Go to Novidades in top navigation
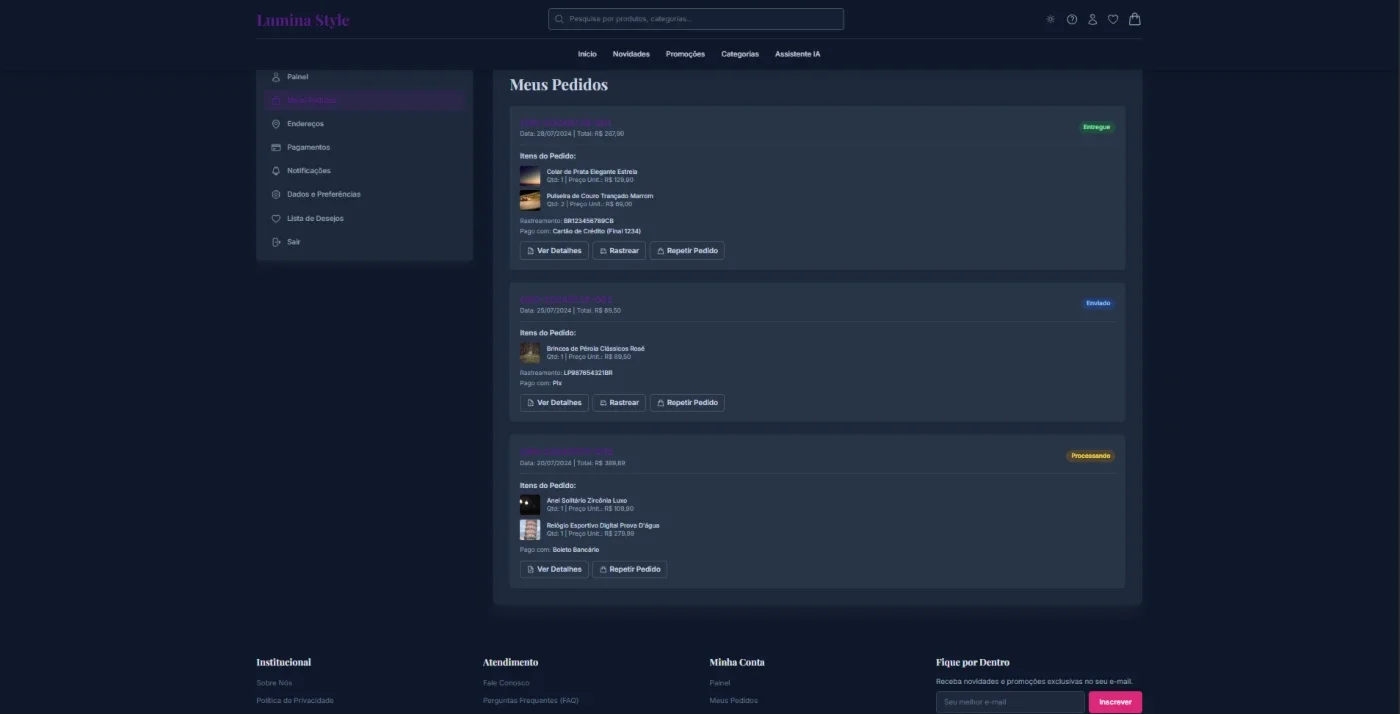 [631, 54]
